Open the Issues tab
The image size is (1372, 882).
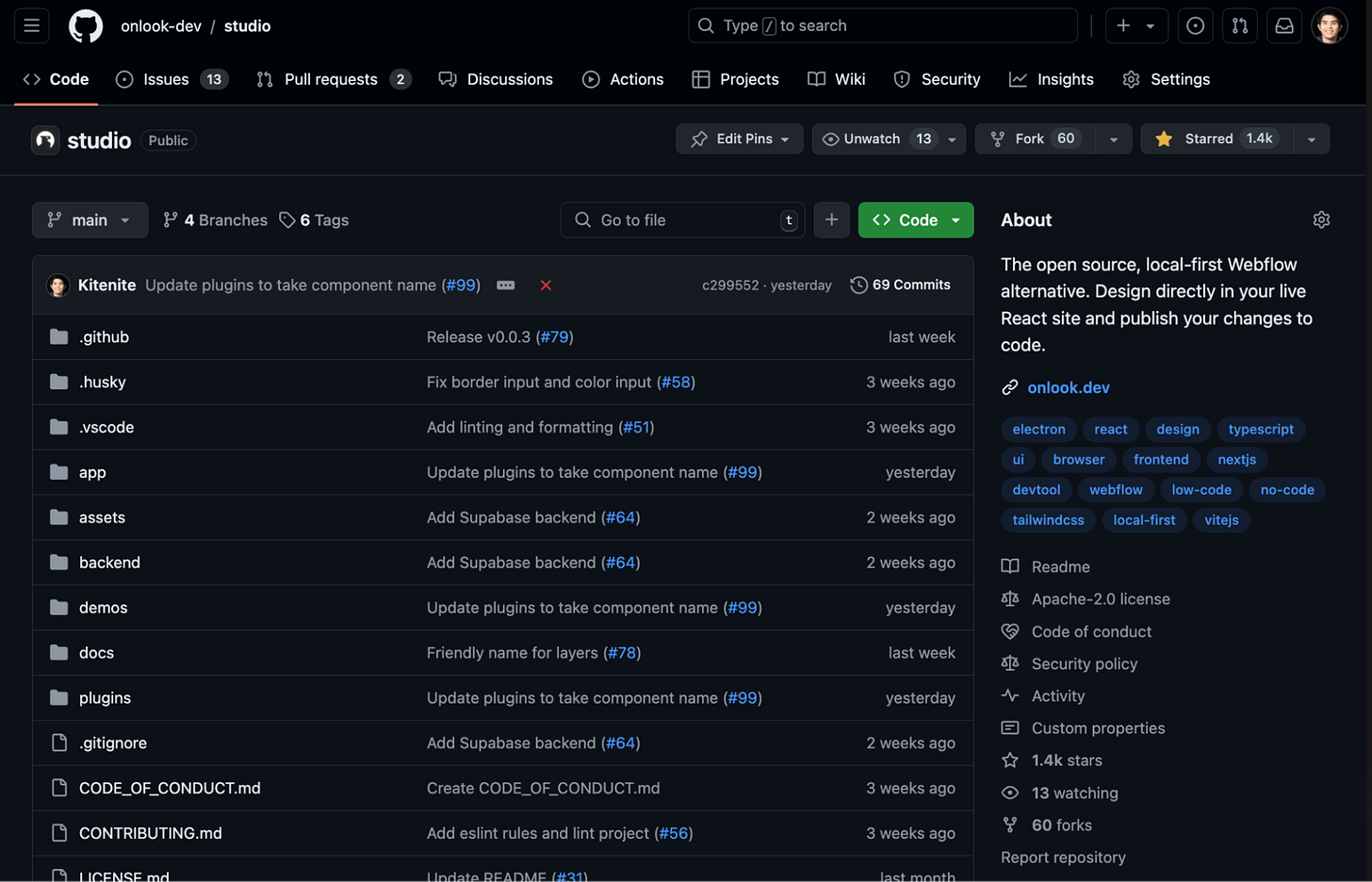click(171, 79)
